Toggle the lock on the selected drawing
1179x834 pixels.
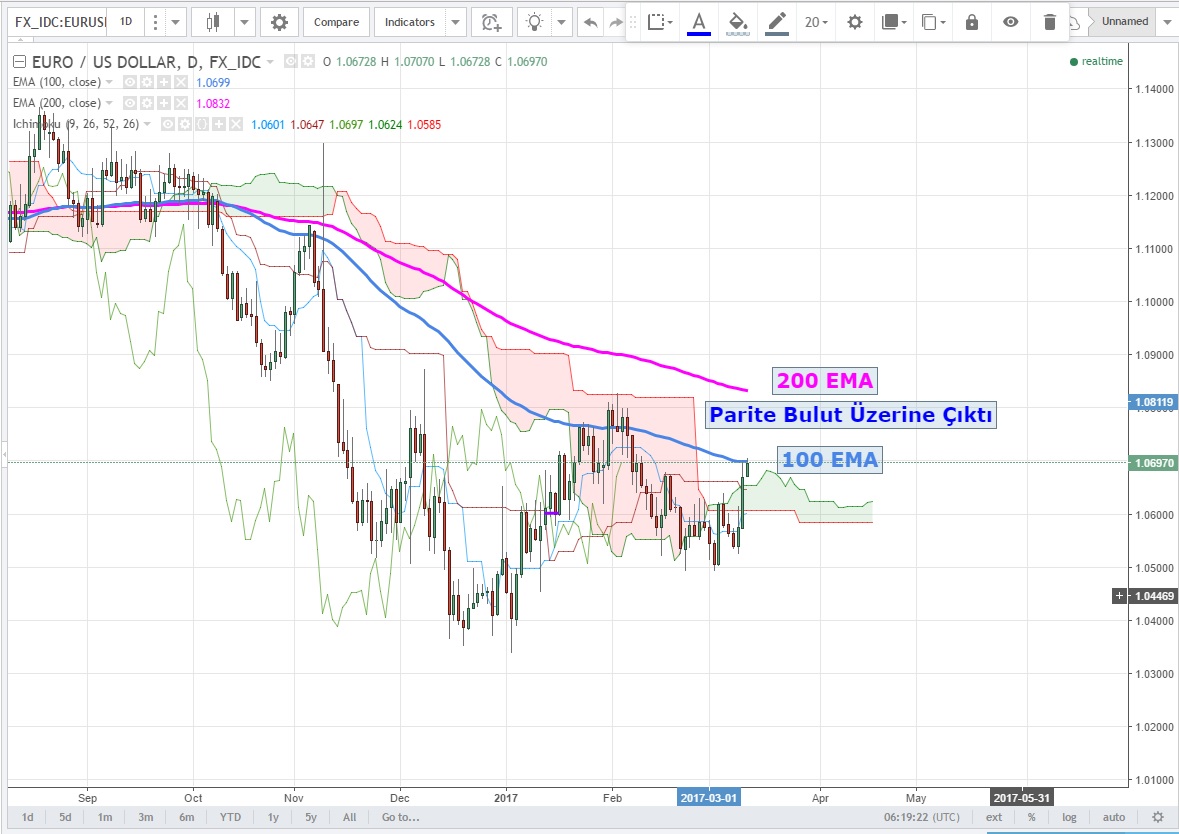click(971, 22)
